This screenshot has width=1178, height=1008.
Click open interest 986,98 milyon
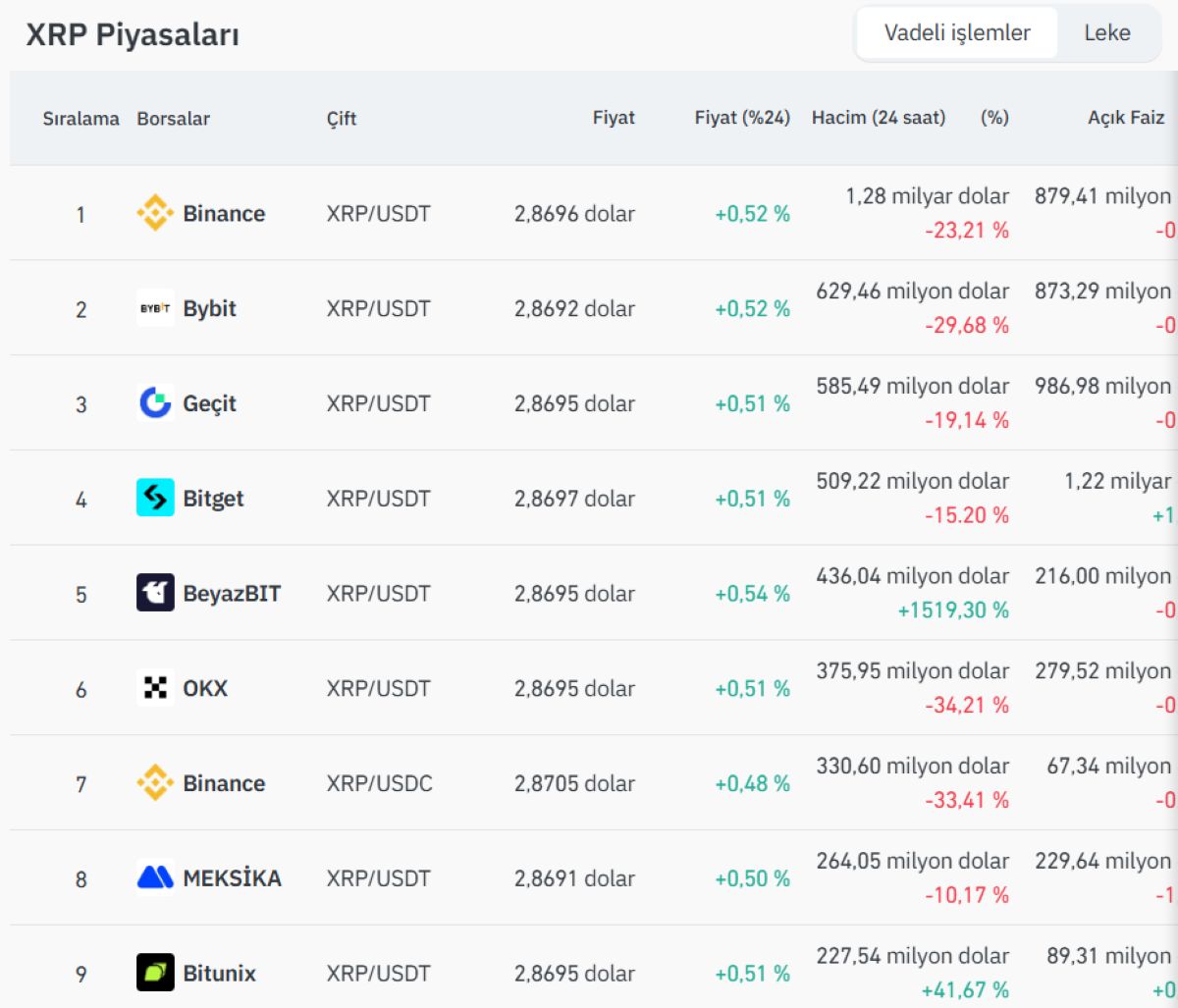(x=1103, y=387)
